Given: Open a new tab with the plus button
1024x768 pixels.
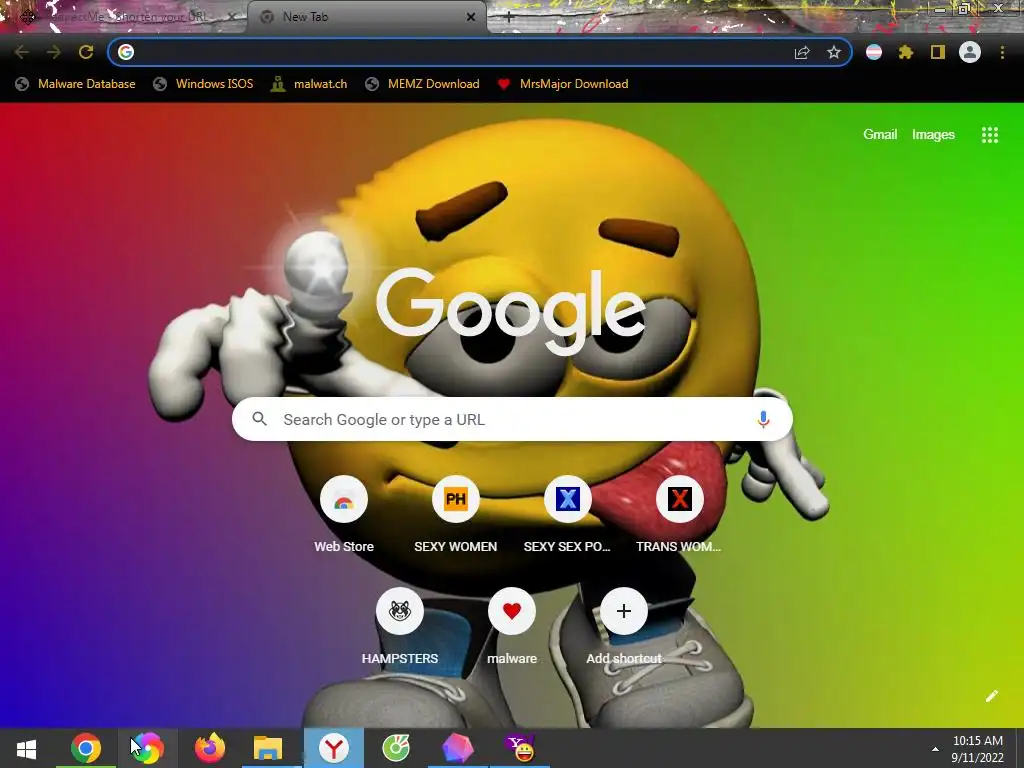Looking at the screenshot, I should pyautogui.click(x=509, y=18).
